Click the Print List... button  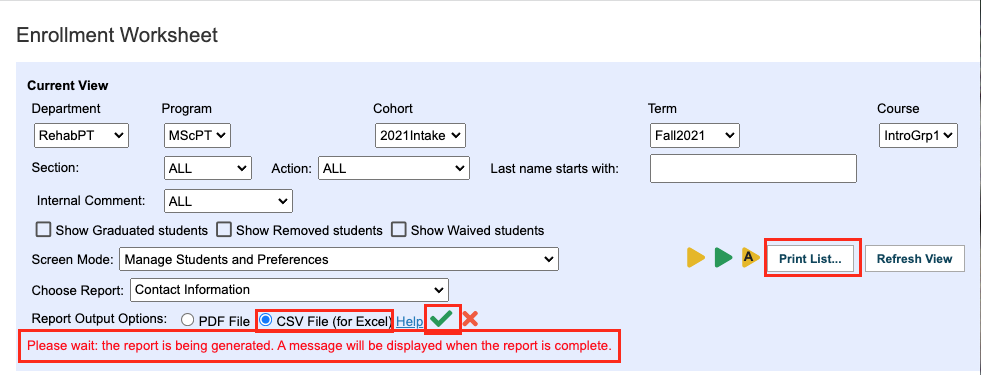(810, 259)
